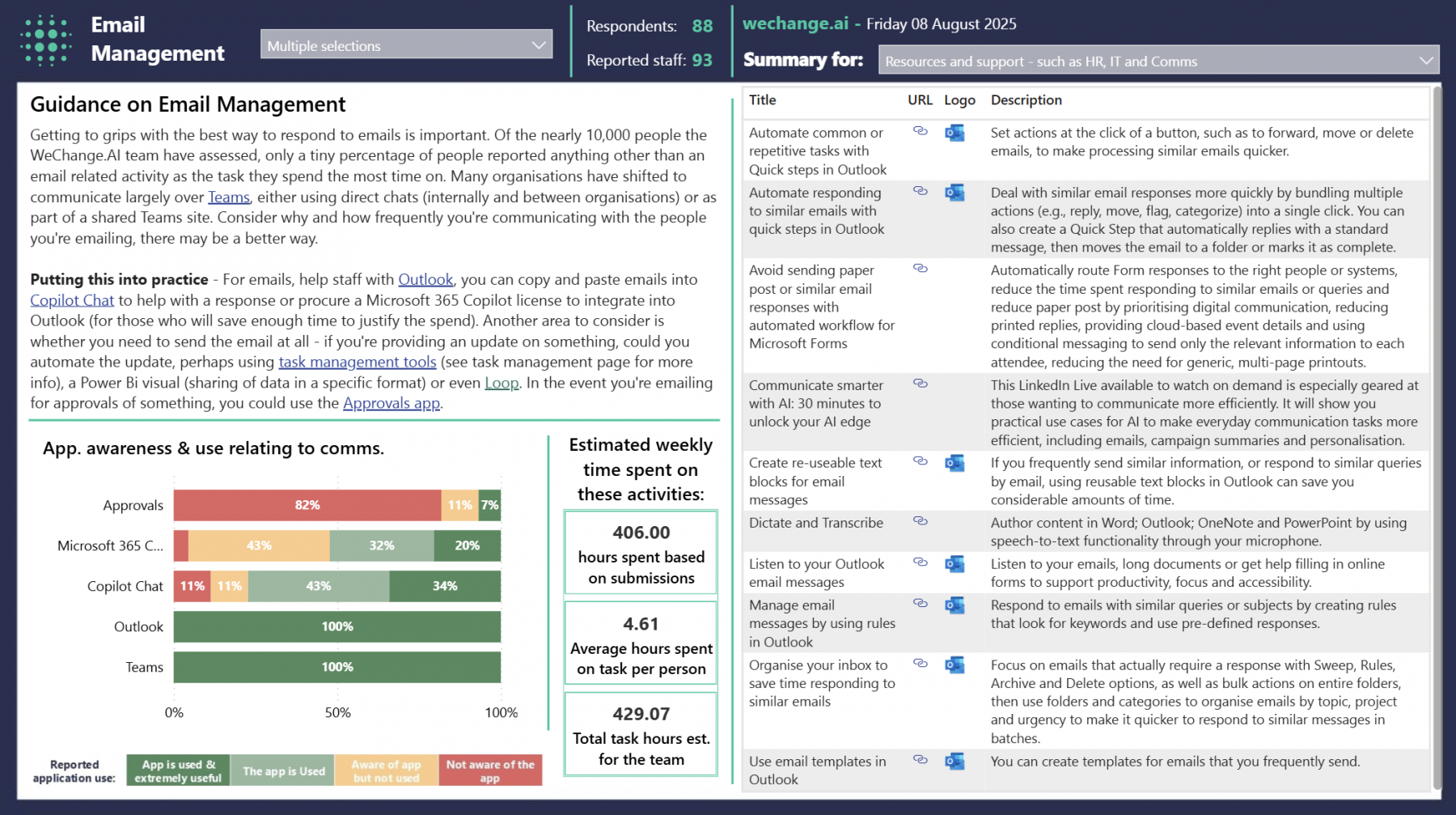Follow the Approvals app link
Viewport: 1456px width, 815px height.
click(392, 403)
